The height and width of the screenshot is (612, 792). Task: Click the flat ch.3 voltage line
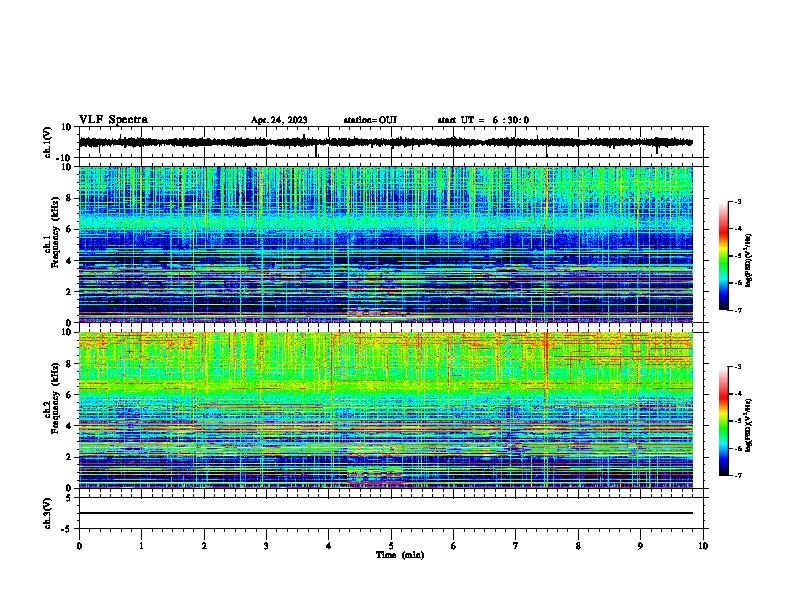(x=385, y=513)
